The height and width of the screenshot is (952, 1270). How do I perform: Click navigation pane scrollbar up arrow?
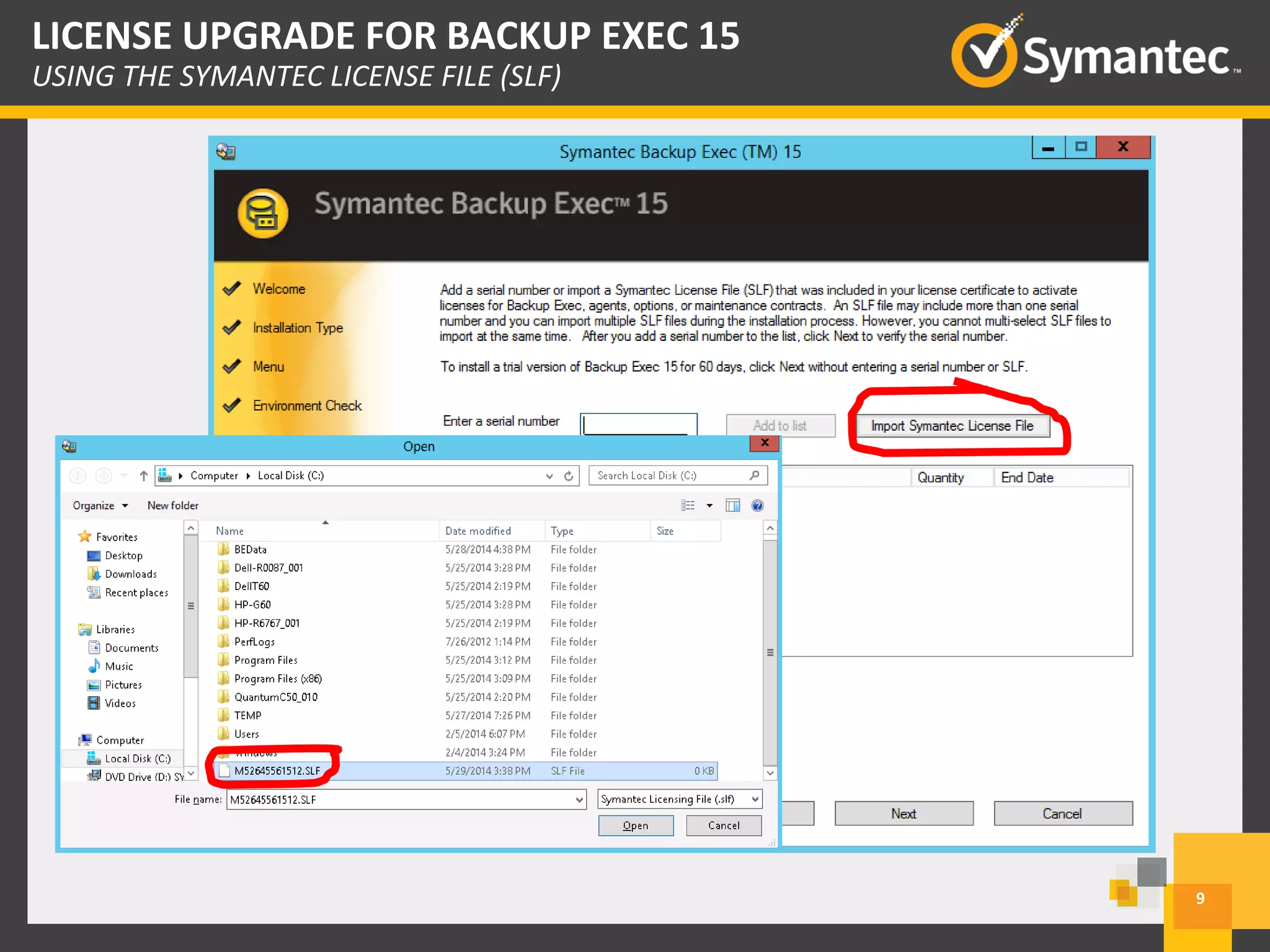coord(191,528)
